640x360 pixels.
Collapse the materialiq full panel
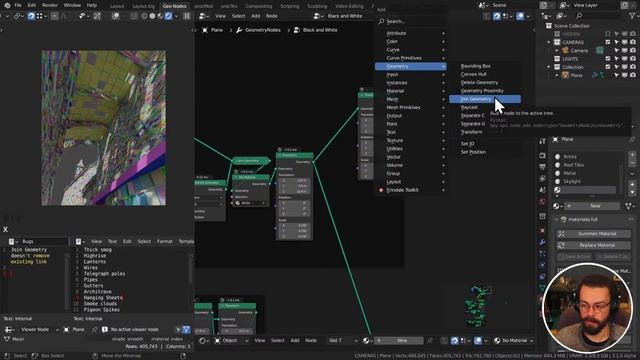tap(556, 220)
